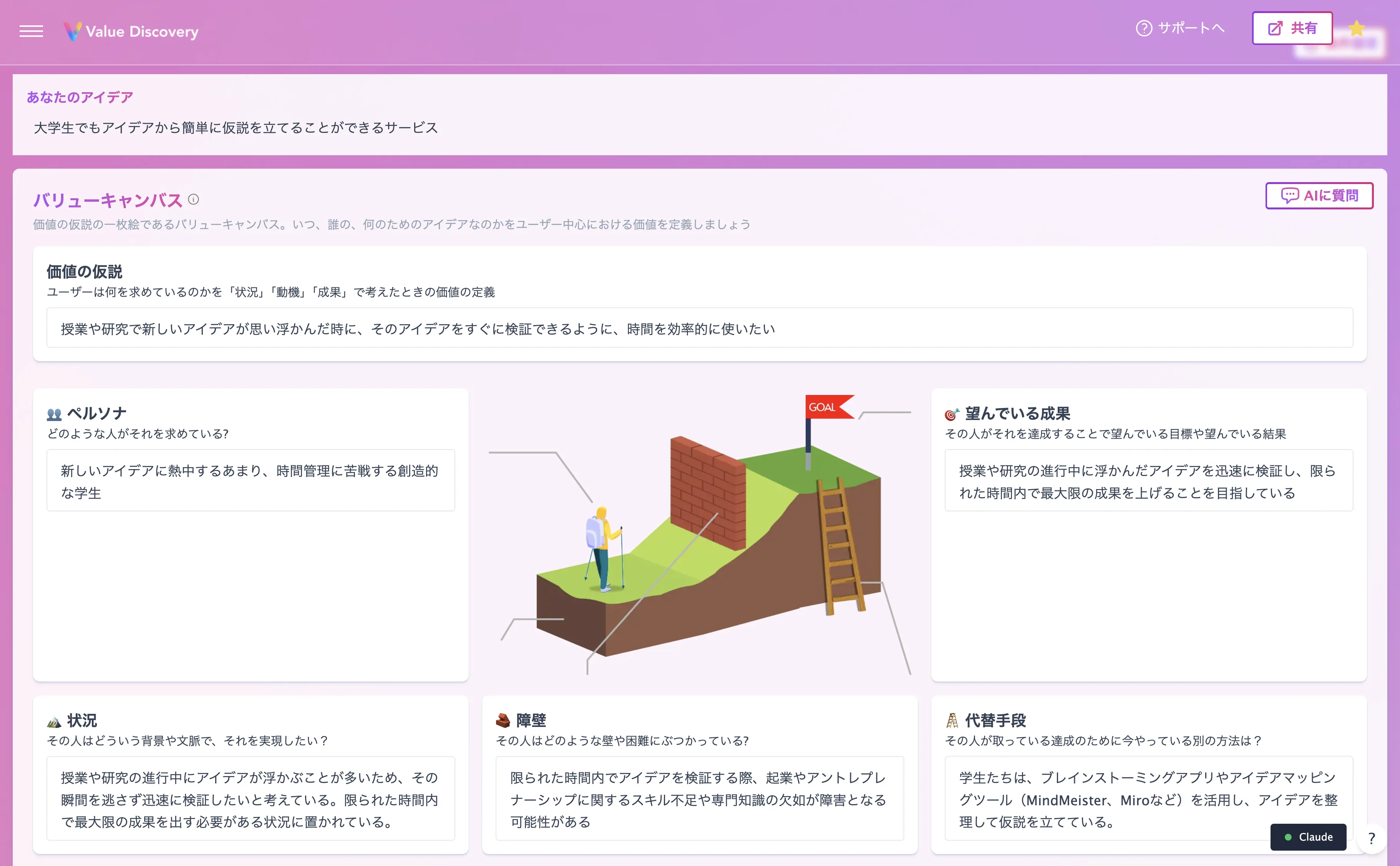Image resolution: width=1400 pixels, height=866 pixels.
Task: Click the brick icon beside 障壁
Action: 503,720
